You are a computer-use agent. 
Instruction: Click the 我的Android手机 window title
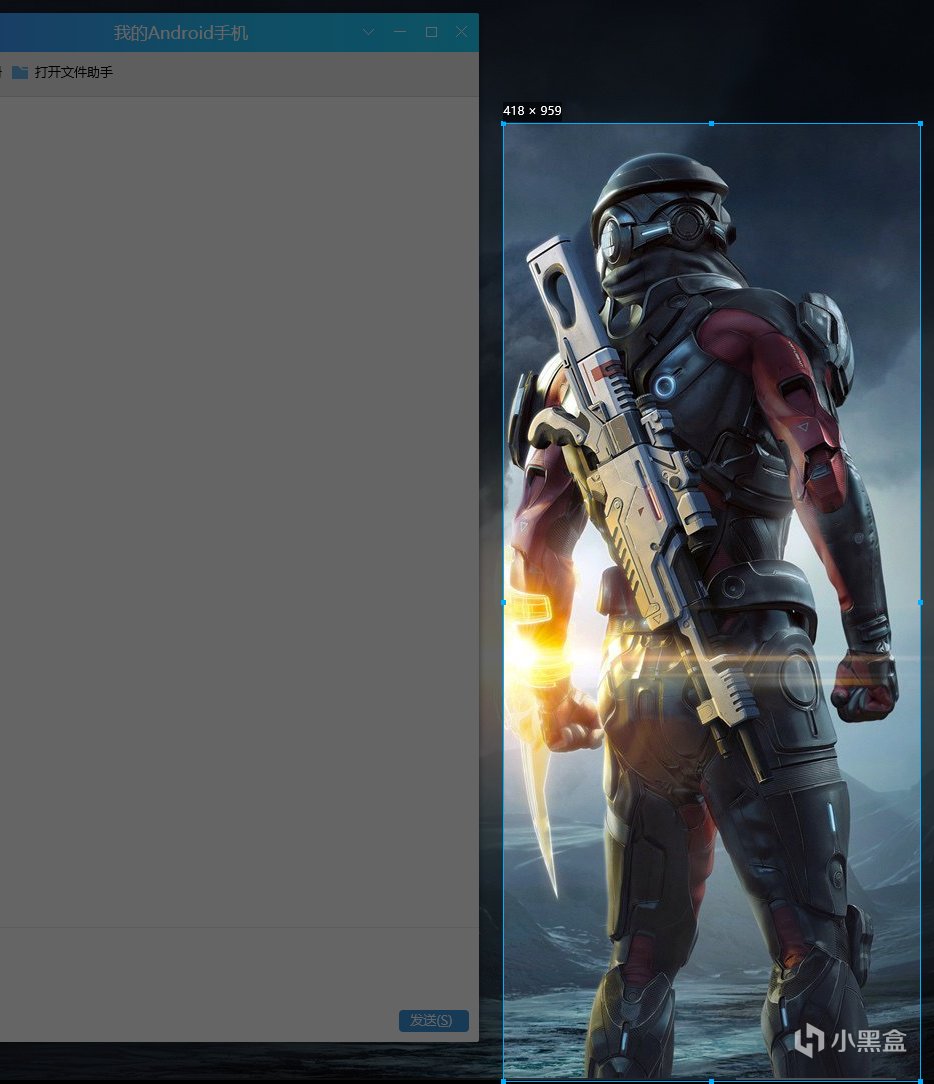click(x=180, y=32)
